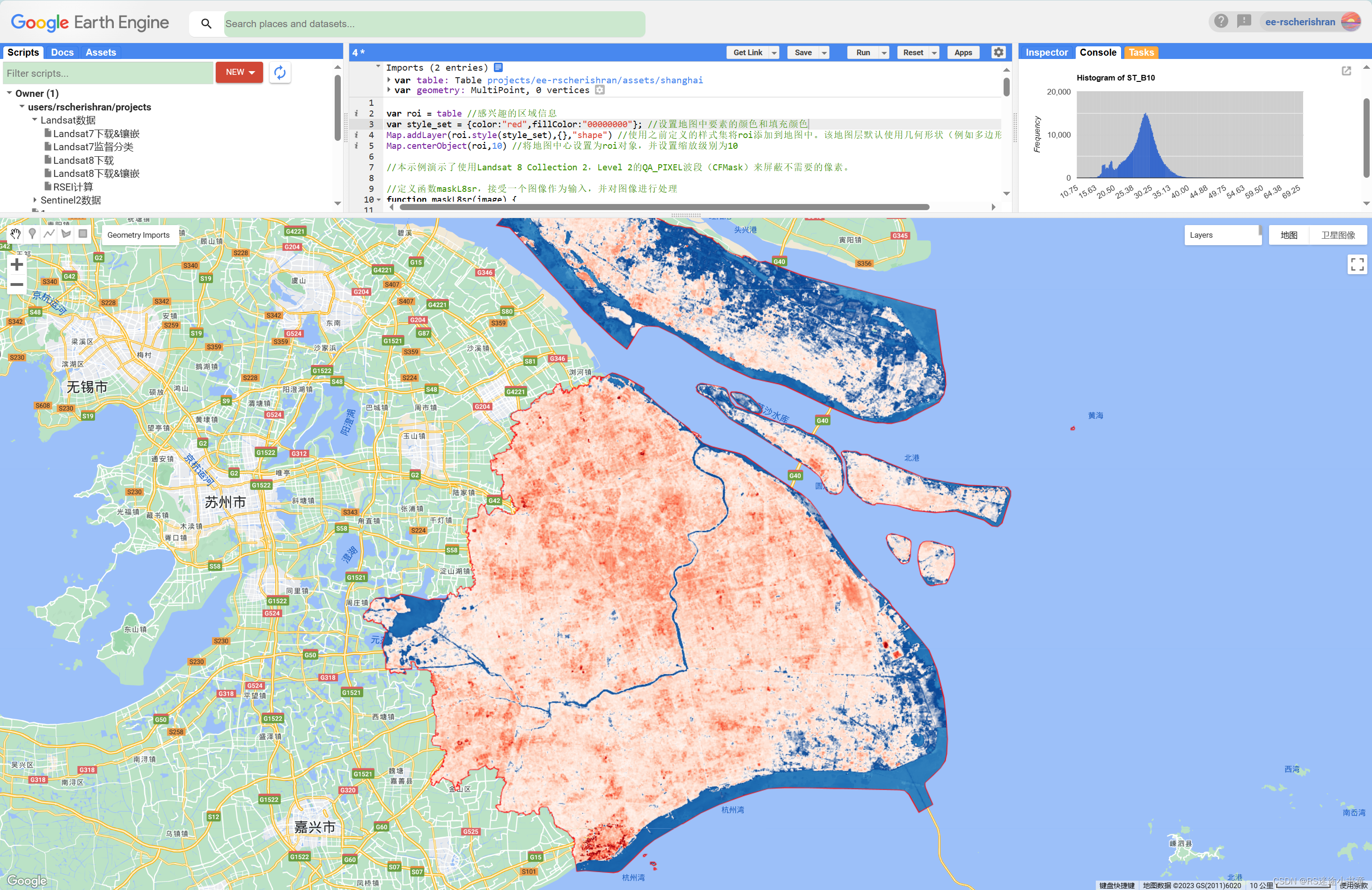Toggle fullscreen map view
Image resolution: width=1372 pixels, height=890 pixels.
click(x=1357, y=264)
